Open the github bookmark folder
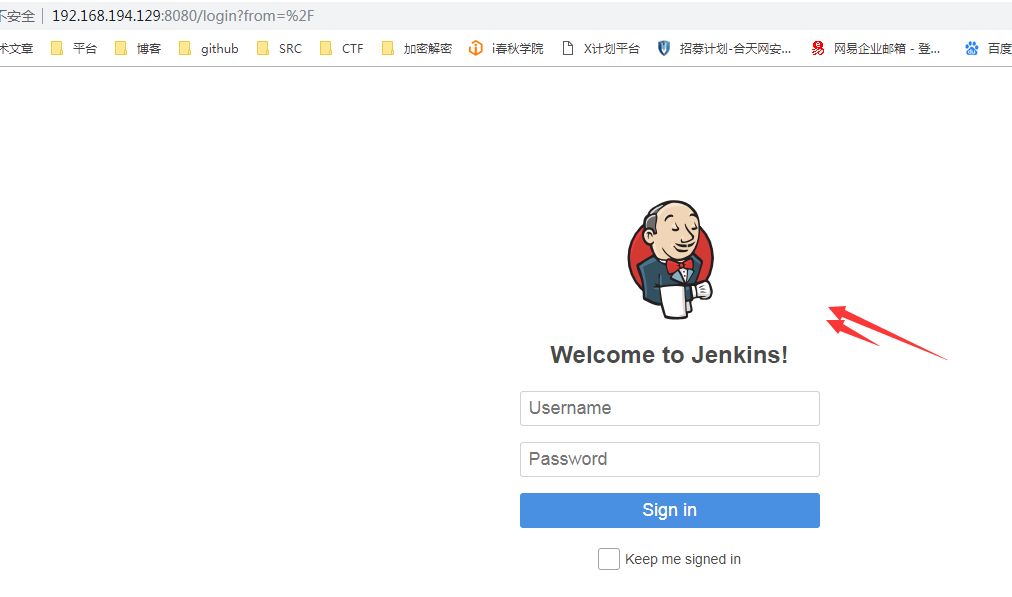This screenshot has width=1012, height=597. (x=208, y=48)
